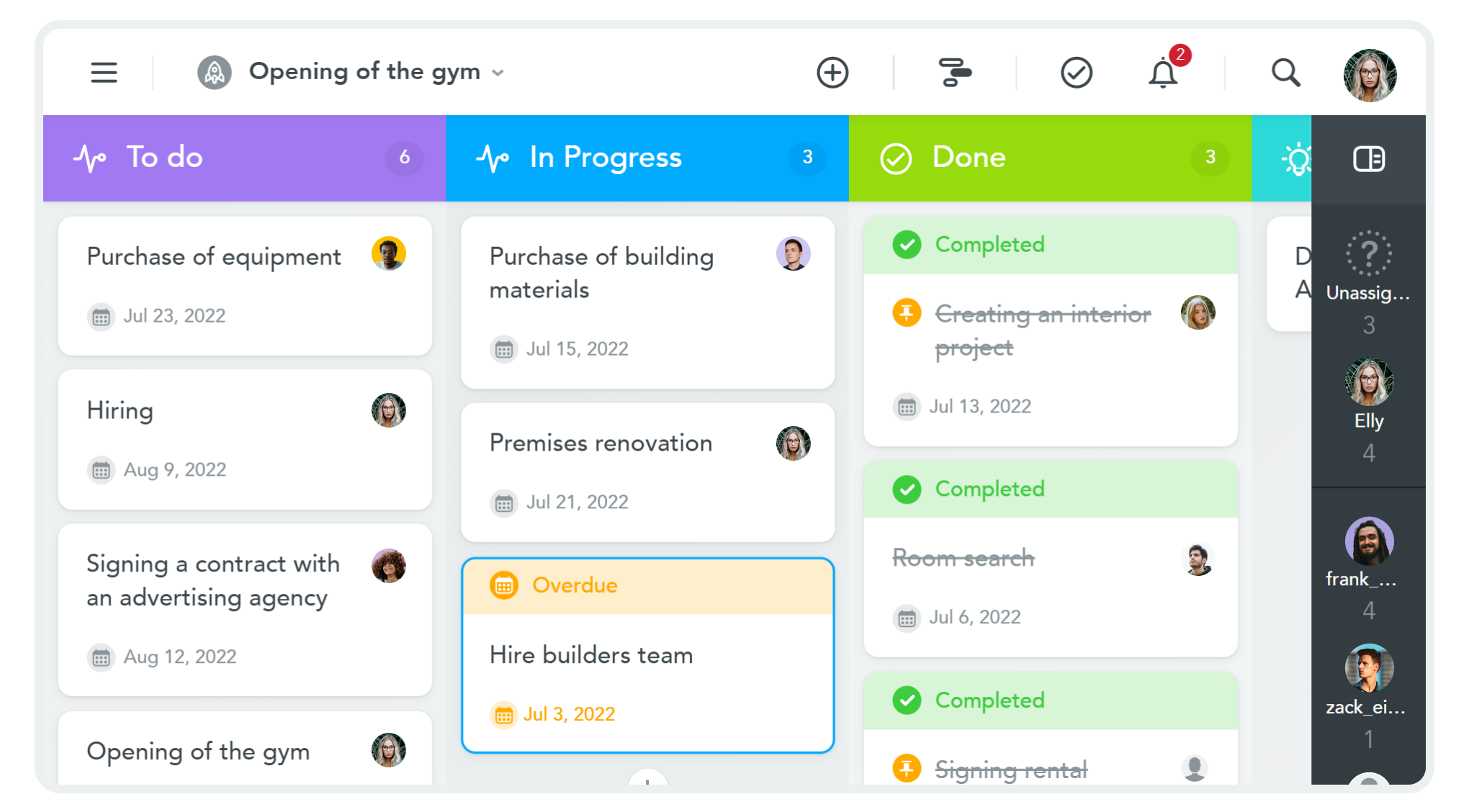Open the my tasks checkmark icon

[x=1077, y=73]
